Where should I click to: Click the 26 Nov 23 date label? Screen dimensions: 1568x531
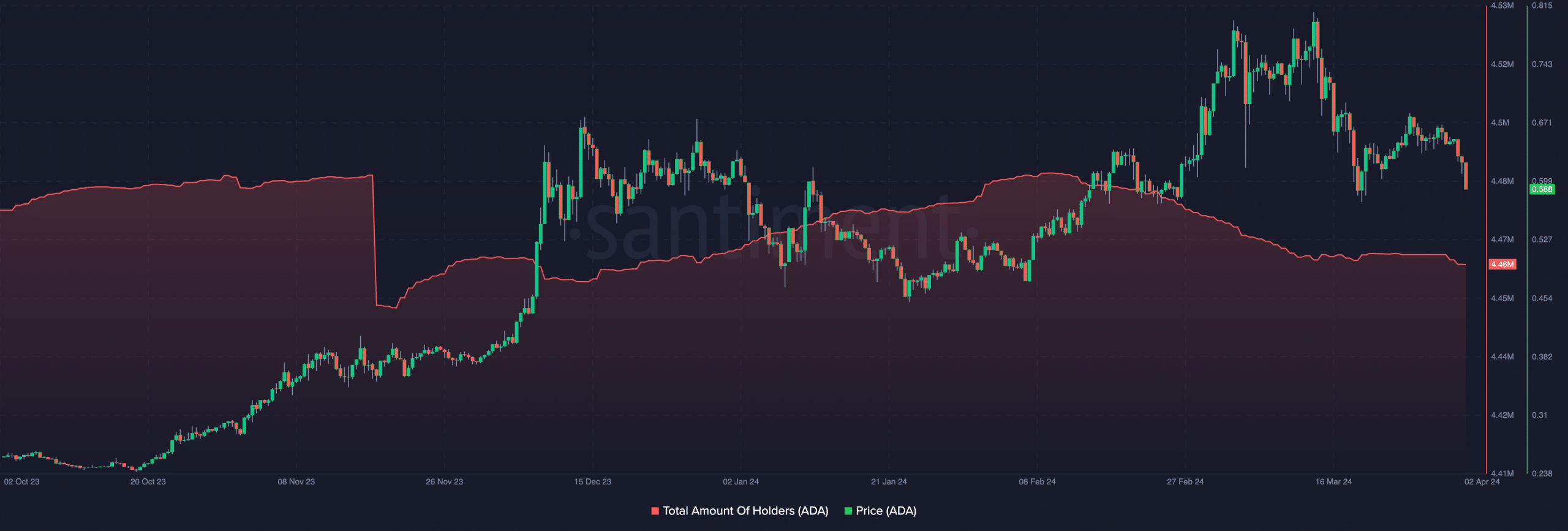445,481
